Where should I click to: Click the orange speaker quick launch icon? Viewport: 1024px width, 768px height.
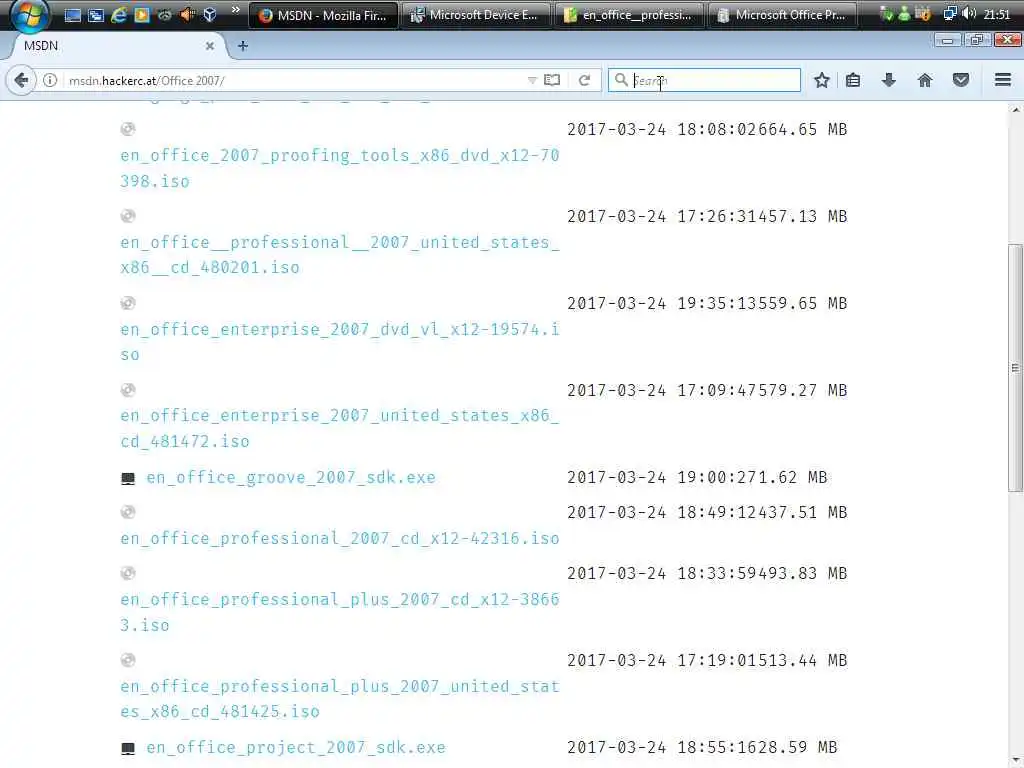[187, 14]
